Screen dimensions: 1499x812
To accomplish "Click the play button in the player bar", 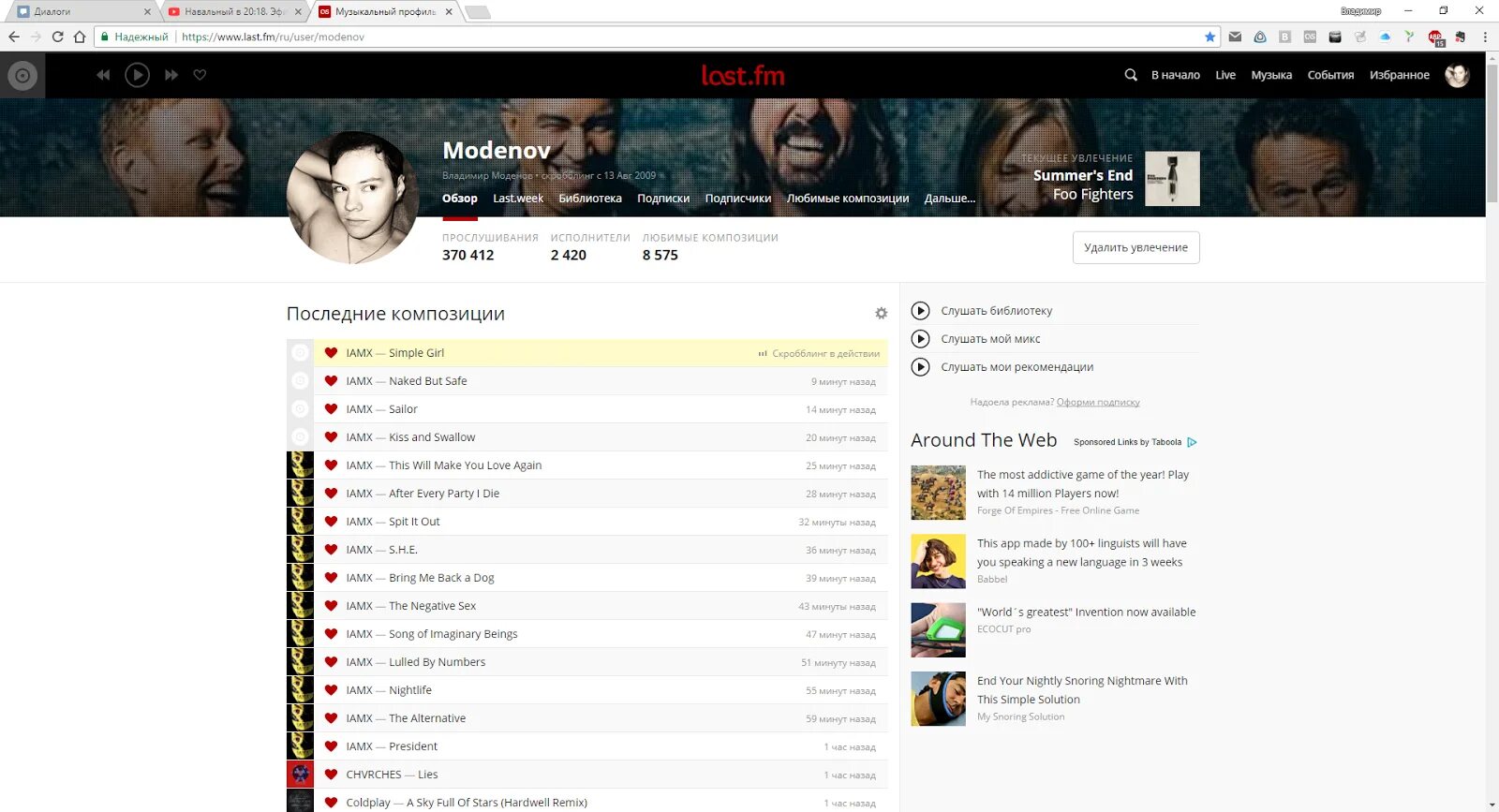I will [x=137, y=75].
